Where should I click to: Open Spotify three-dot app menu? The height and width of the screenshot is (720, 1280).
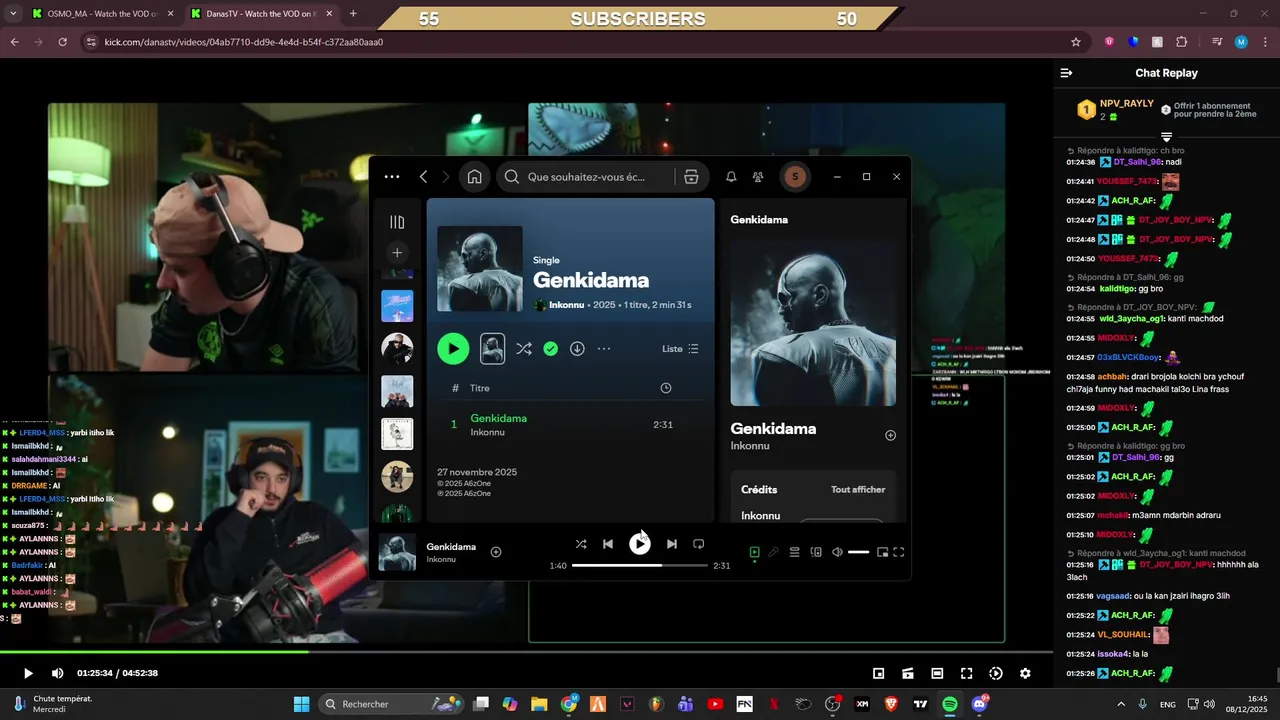[392, 177]
